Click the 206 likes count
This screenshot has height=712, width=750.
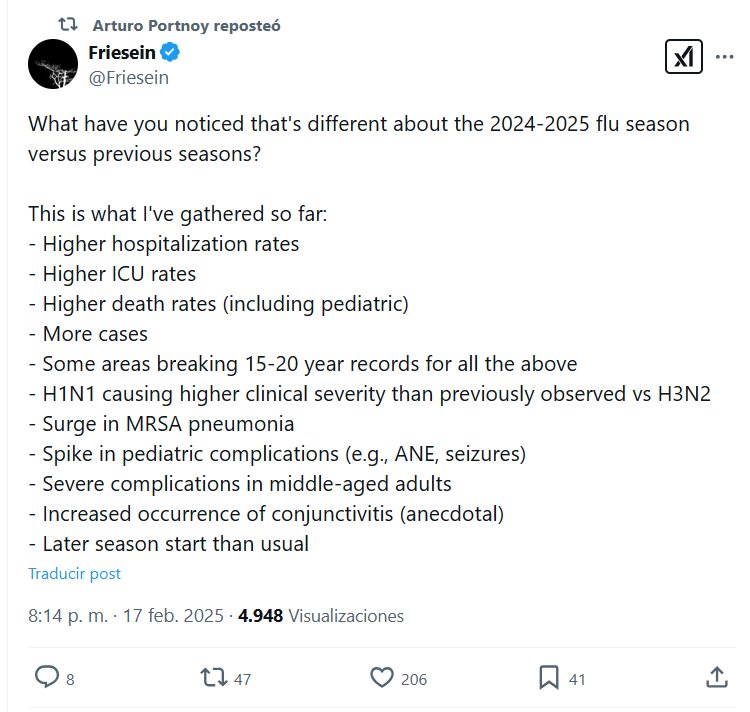click(413, 679)
